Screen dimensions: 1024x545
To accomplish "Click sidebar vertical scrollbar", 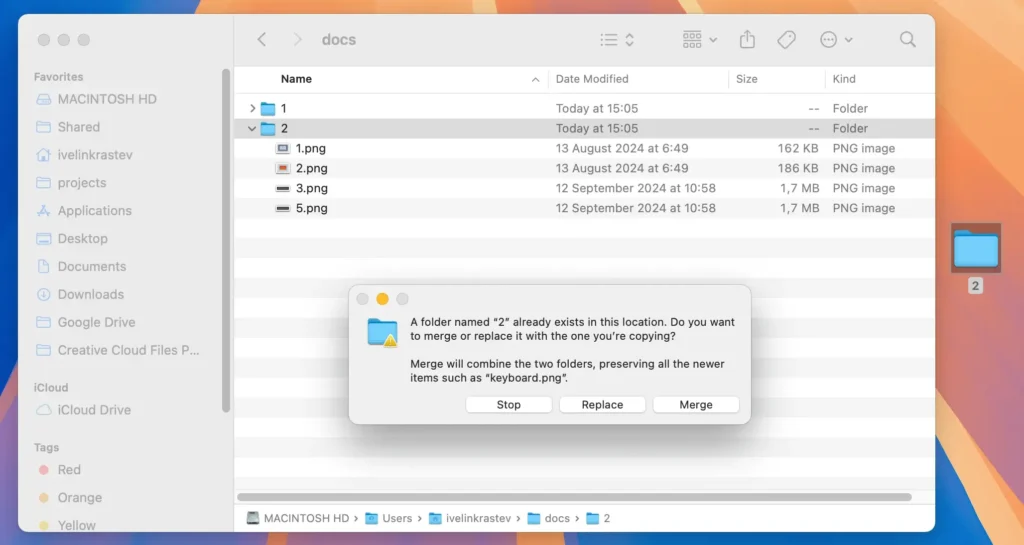I will pos(226,240).
